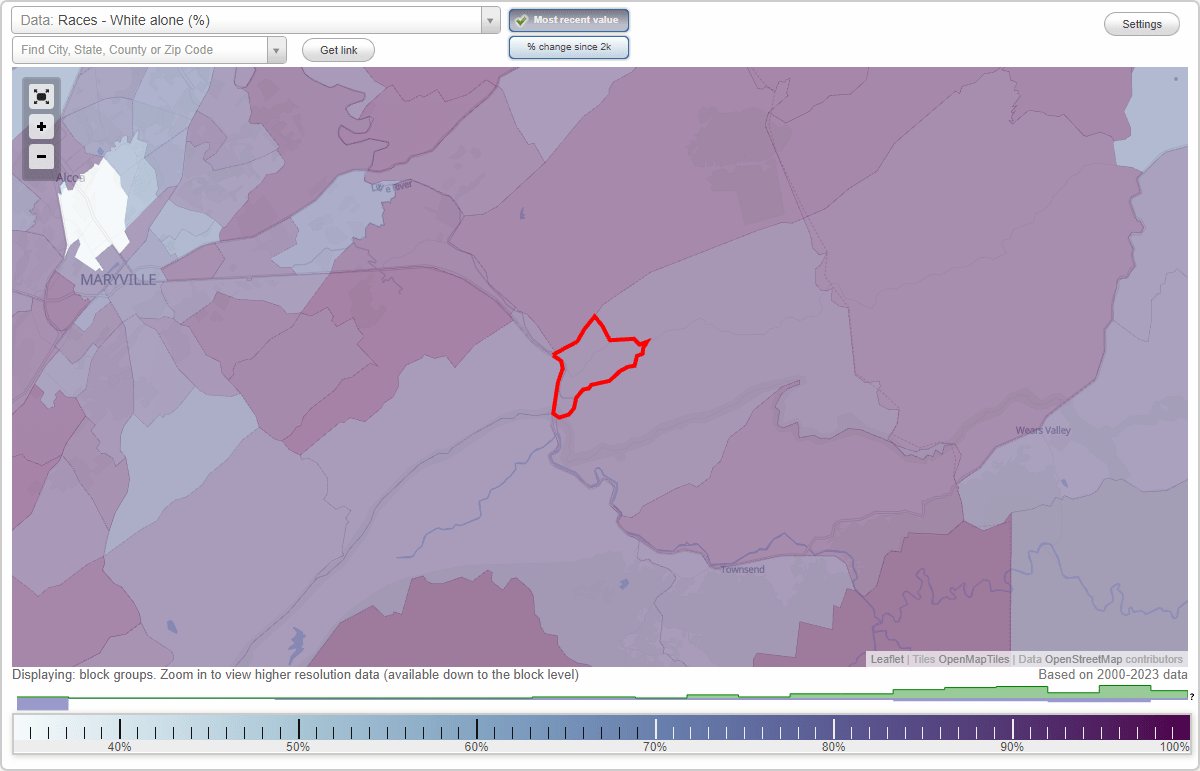Click the Townsend area on the map
Screen dimensions: 1200x771
(741, 568)
